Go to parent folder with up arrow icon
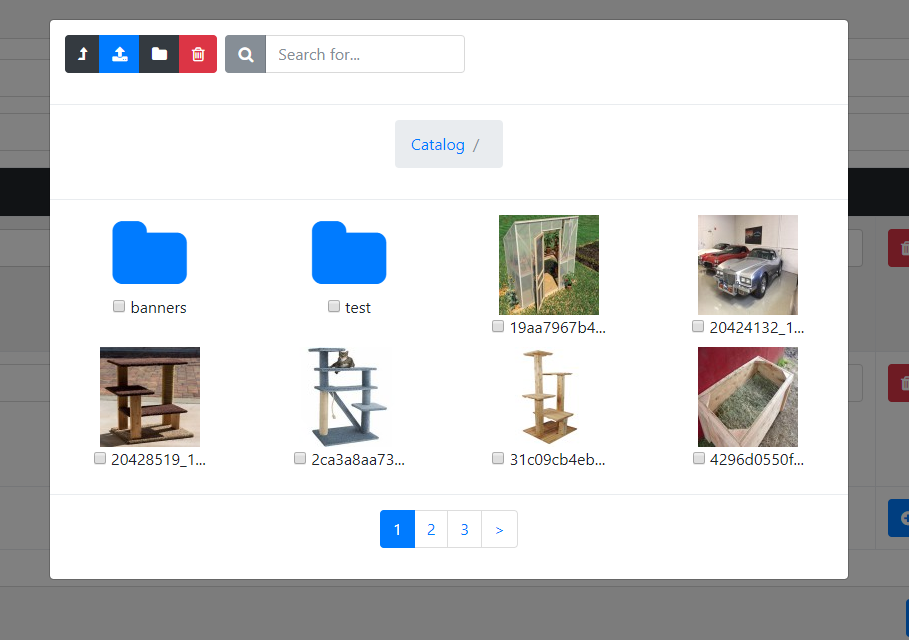The image size is (909, 640). [x=82, y=54]
